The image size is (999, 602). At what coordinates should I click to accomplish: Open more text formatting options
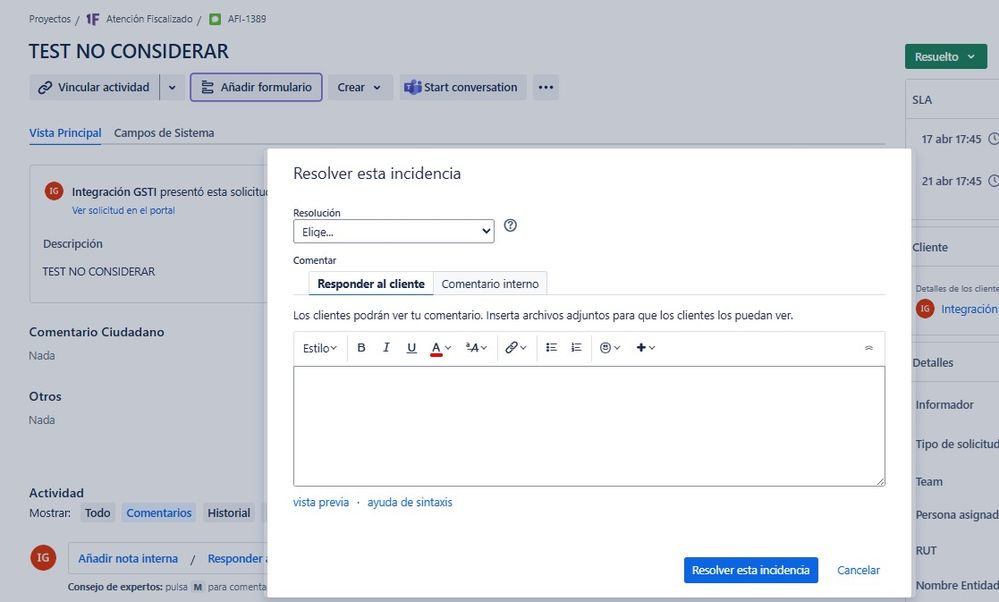click(476, 348)
